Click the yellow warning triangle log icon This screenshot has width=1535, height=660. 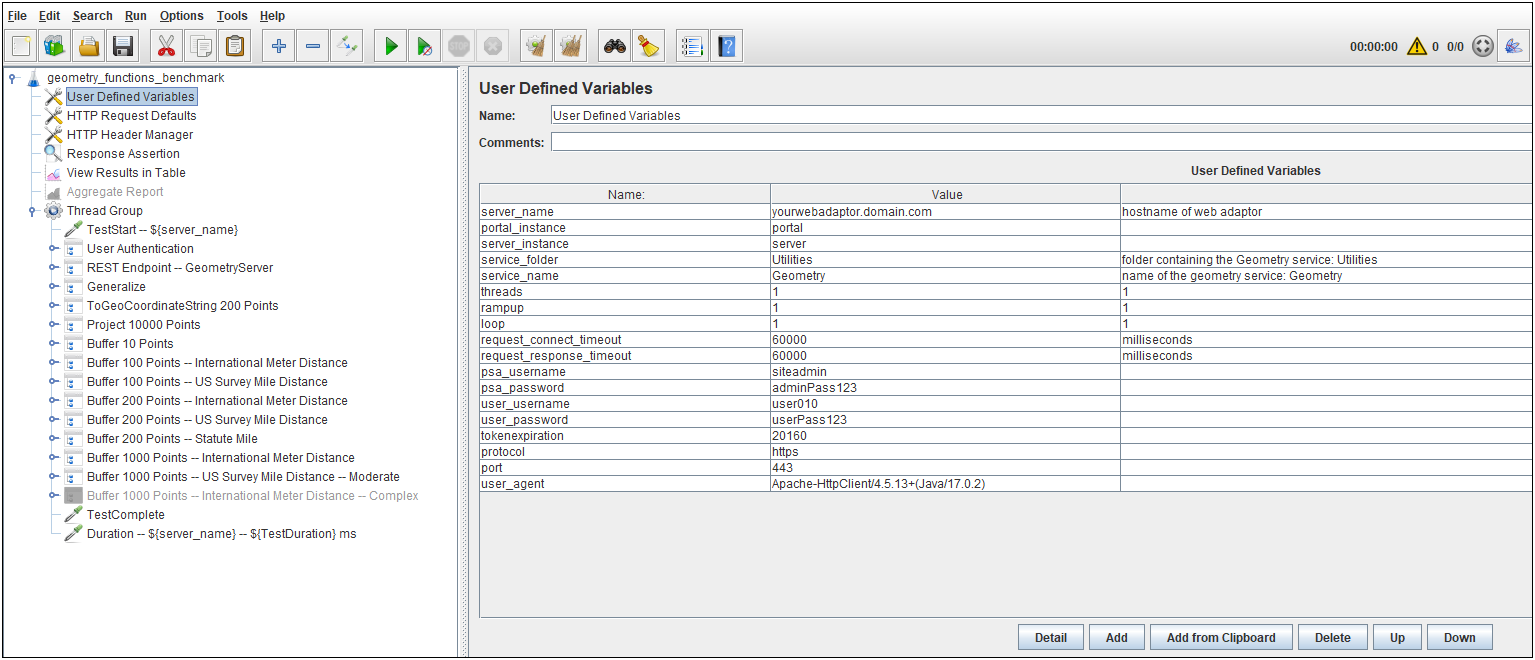[x=1416, y=46]
